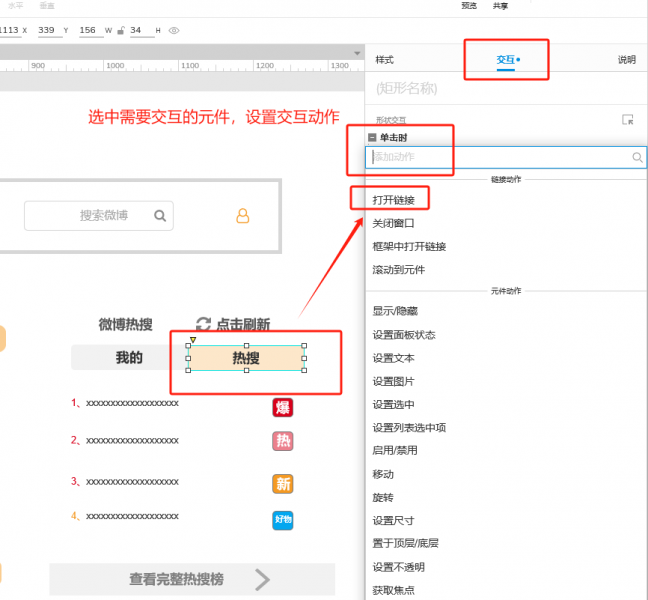
Task: Click the yellow interaction marker on 热搜
Action: coord(193,340)
